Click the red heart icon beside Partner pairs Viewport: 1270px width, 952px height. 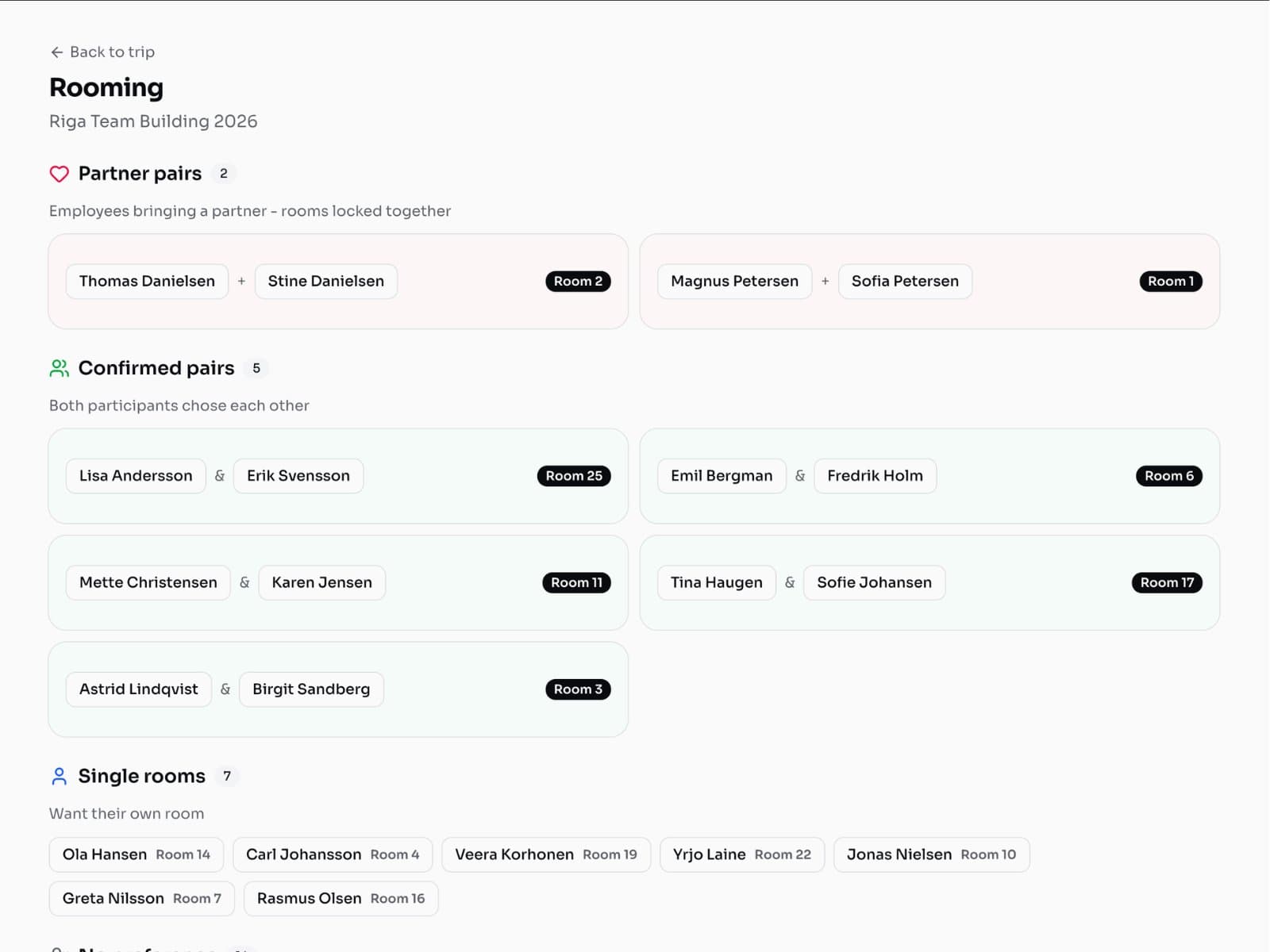pyautogui.click(x=60, y=174)
